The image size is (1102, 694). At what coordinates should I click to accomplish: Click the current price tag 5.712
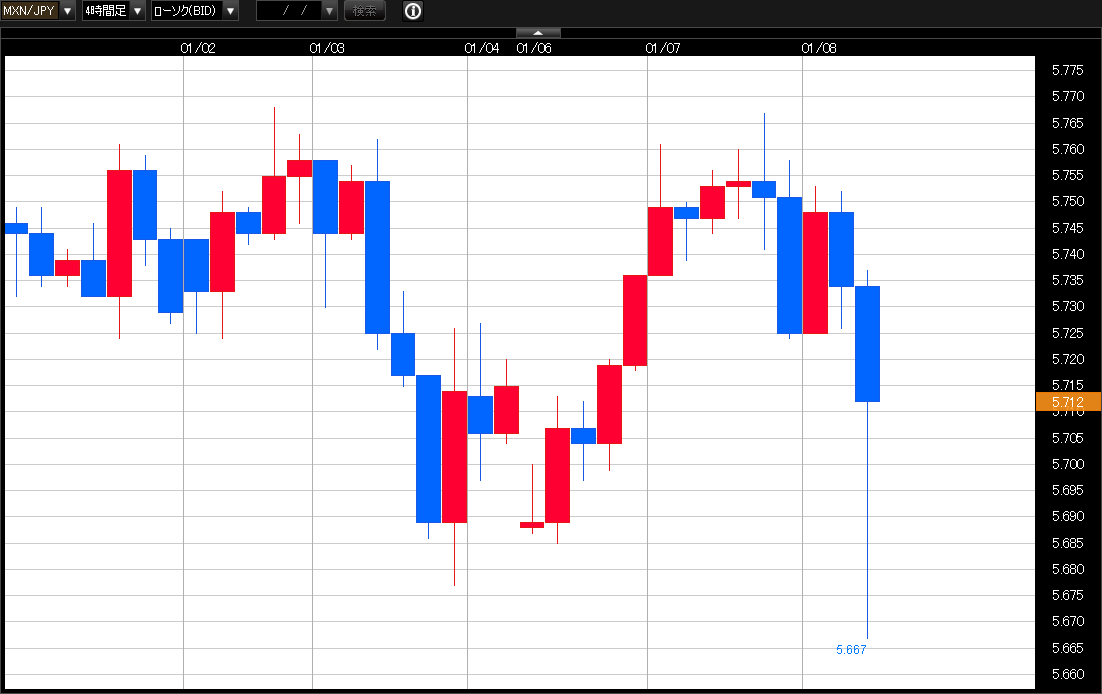1068,402
